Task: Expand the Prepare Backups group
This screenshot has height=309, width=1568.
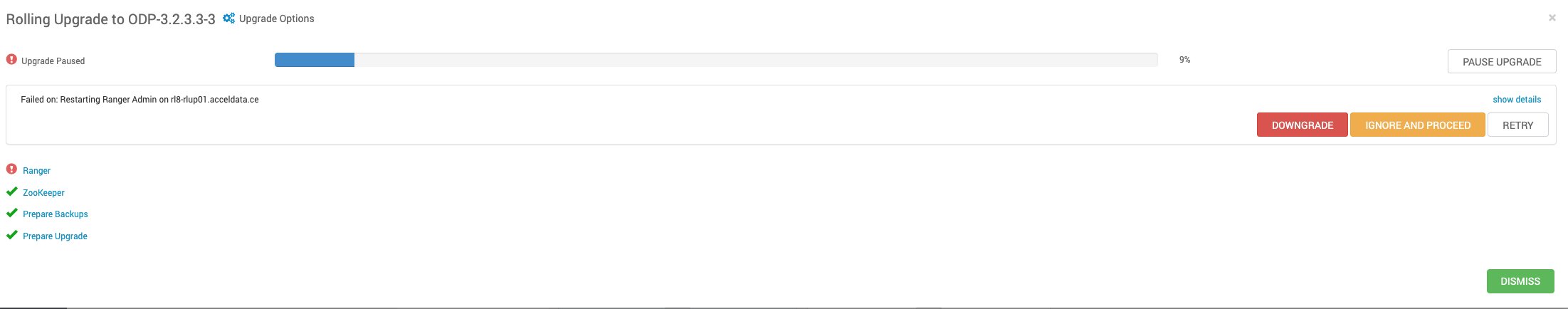Action: 56,214
